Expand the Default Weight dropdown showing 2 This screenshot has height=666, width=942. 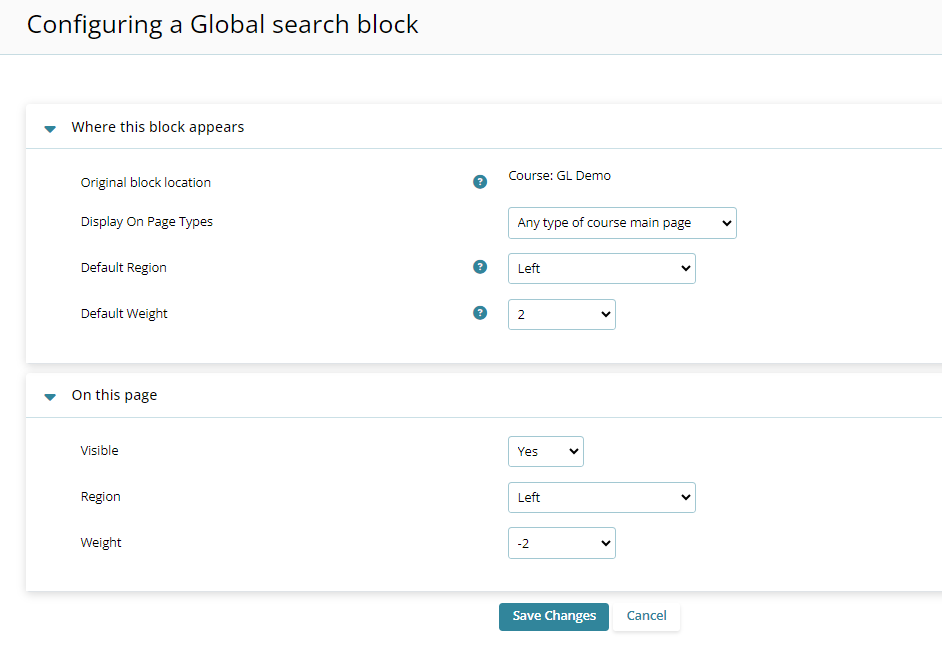coord(561,314)
